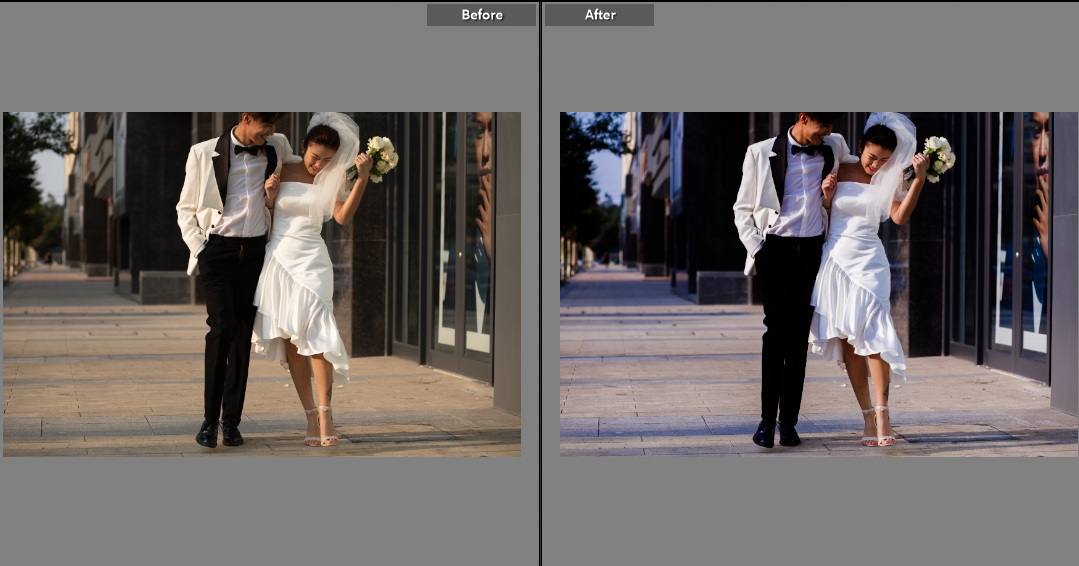
Task: Click the groom's black shoes in Before photo
Action: tap(219, 433)
